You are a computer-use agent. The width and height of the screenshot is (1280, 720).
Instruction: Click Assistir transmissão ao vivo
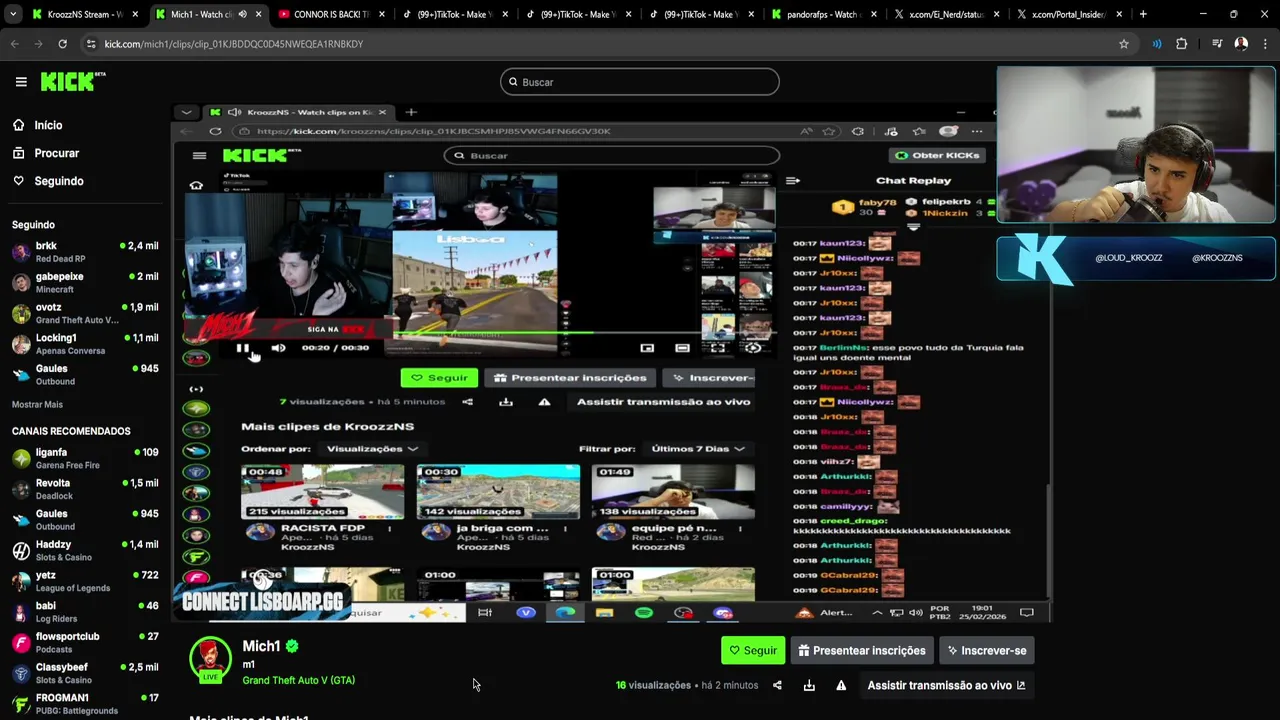coord(946,685)
